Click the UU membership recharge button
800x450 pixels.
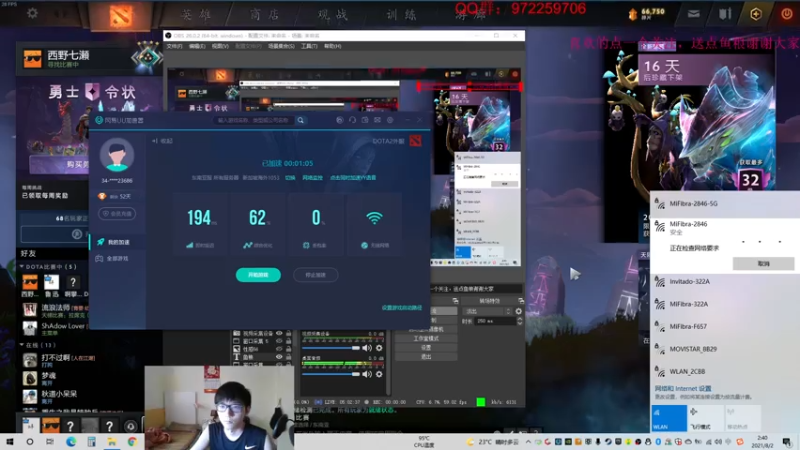point(117,214)
